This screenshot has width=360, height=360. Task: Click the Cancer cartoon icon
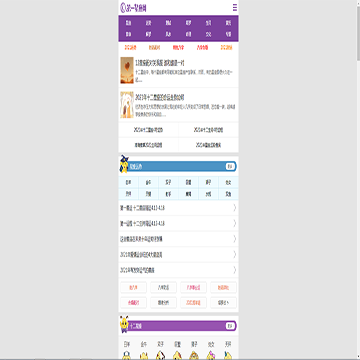(x=177, y=356)
